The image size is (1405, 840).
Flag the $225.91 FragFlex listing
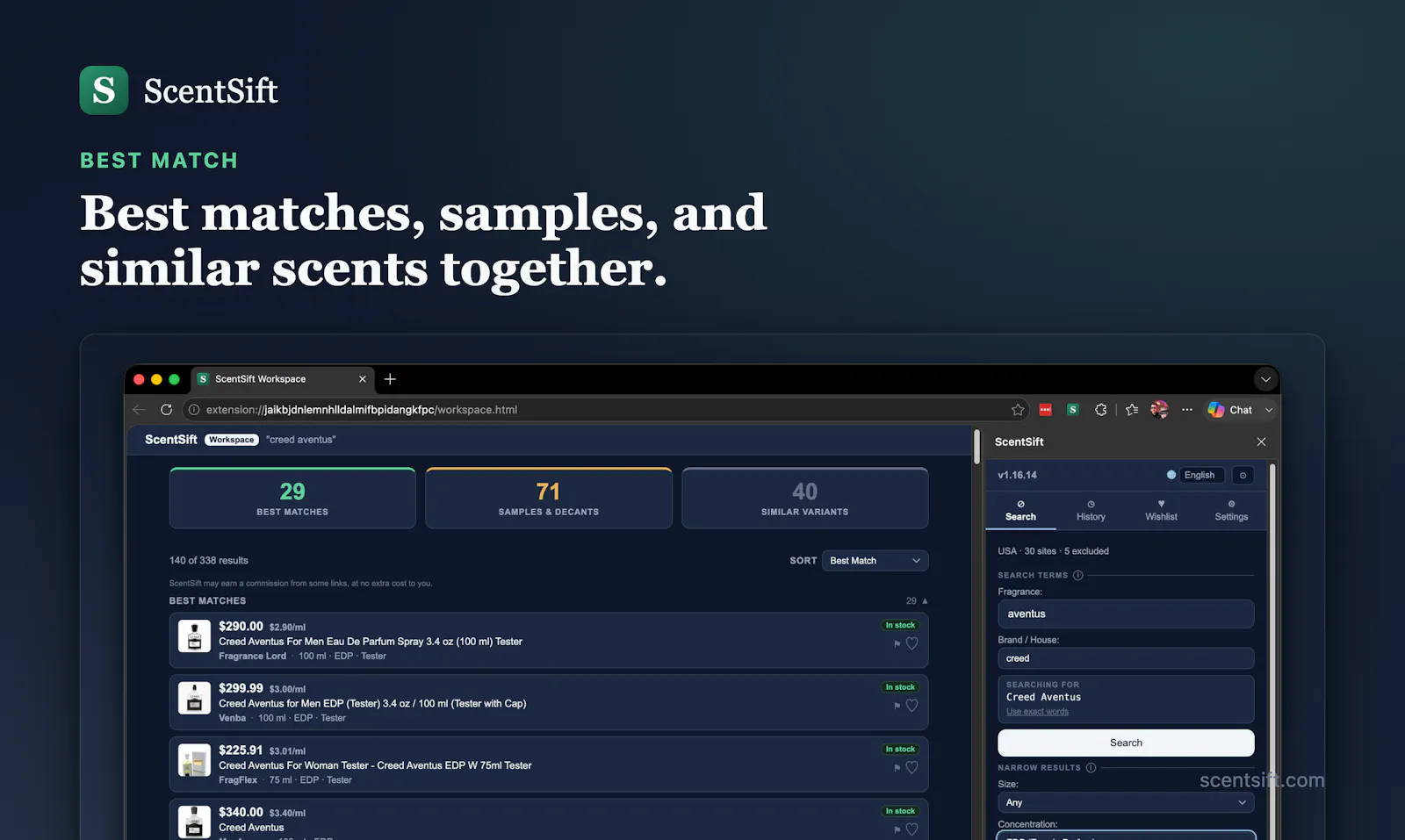[897, 767]
